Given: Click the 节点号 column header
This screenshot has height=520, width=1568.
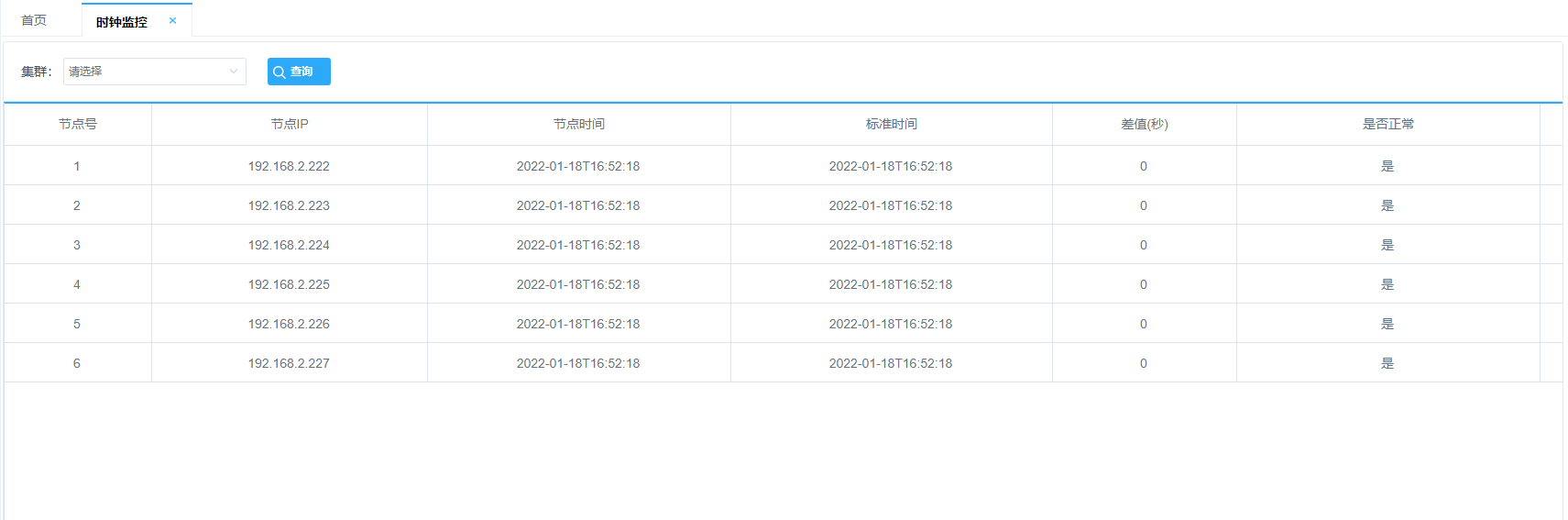Looking at the screenshot, I should coord(78,124).
